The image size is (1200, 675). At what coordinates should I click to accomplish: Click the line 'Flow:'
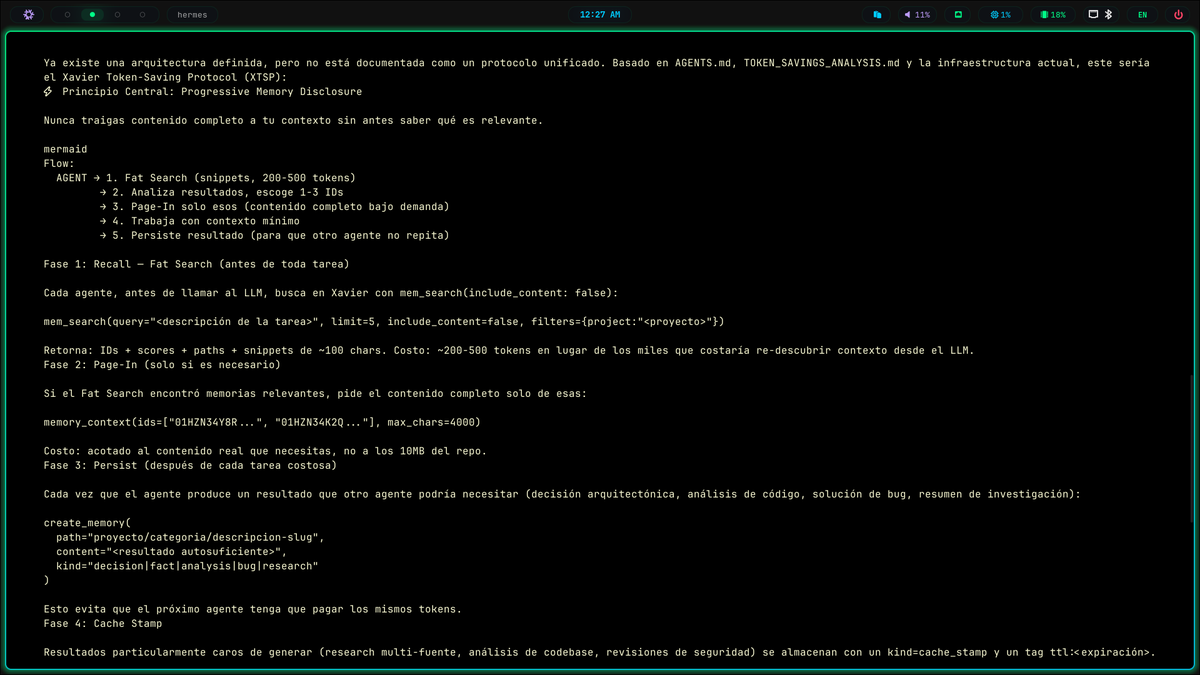point(59,164)
